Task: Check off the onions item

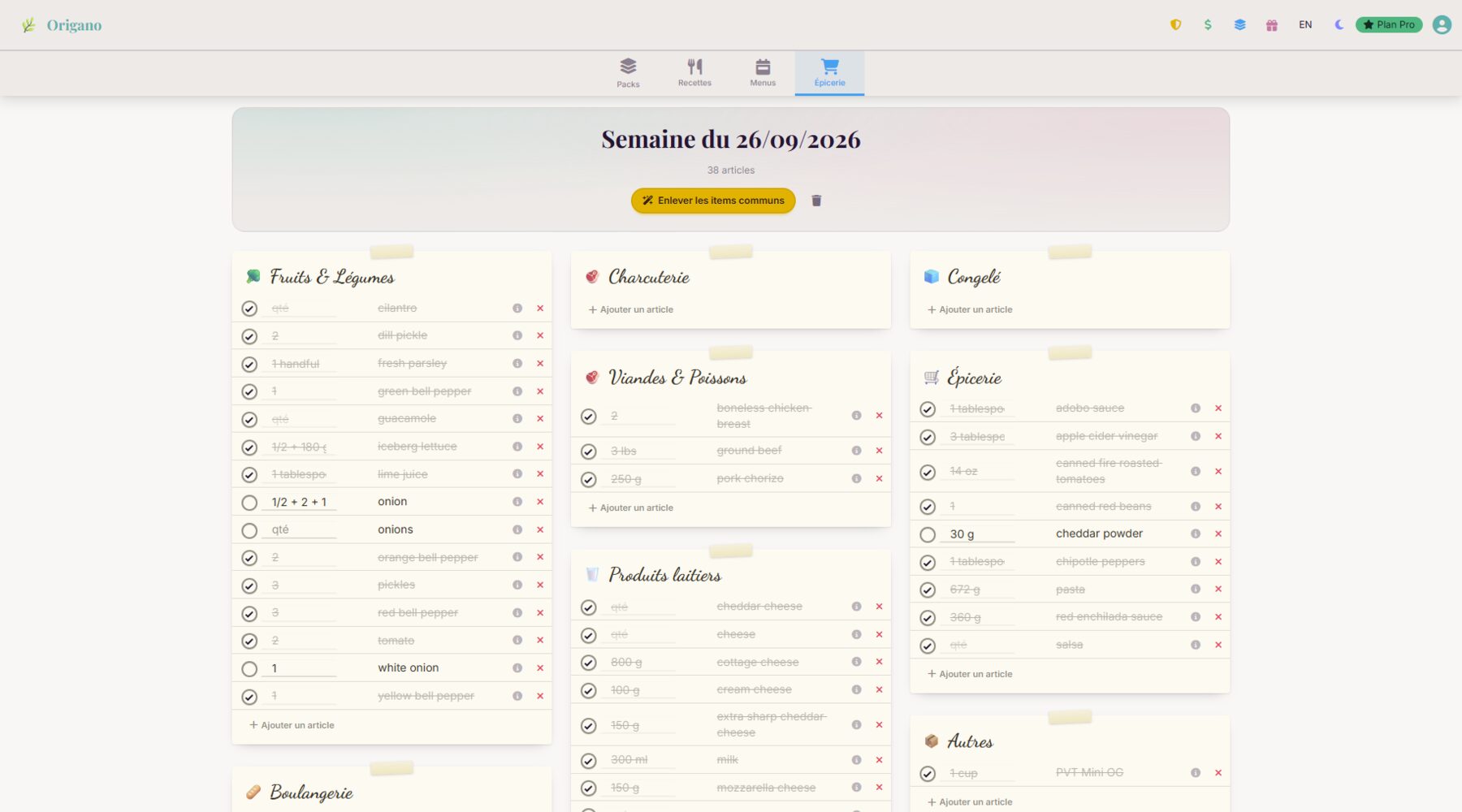Action: point(249,531)
